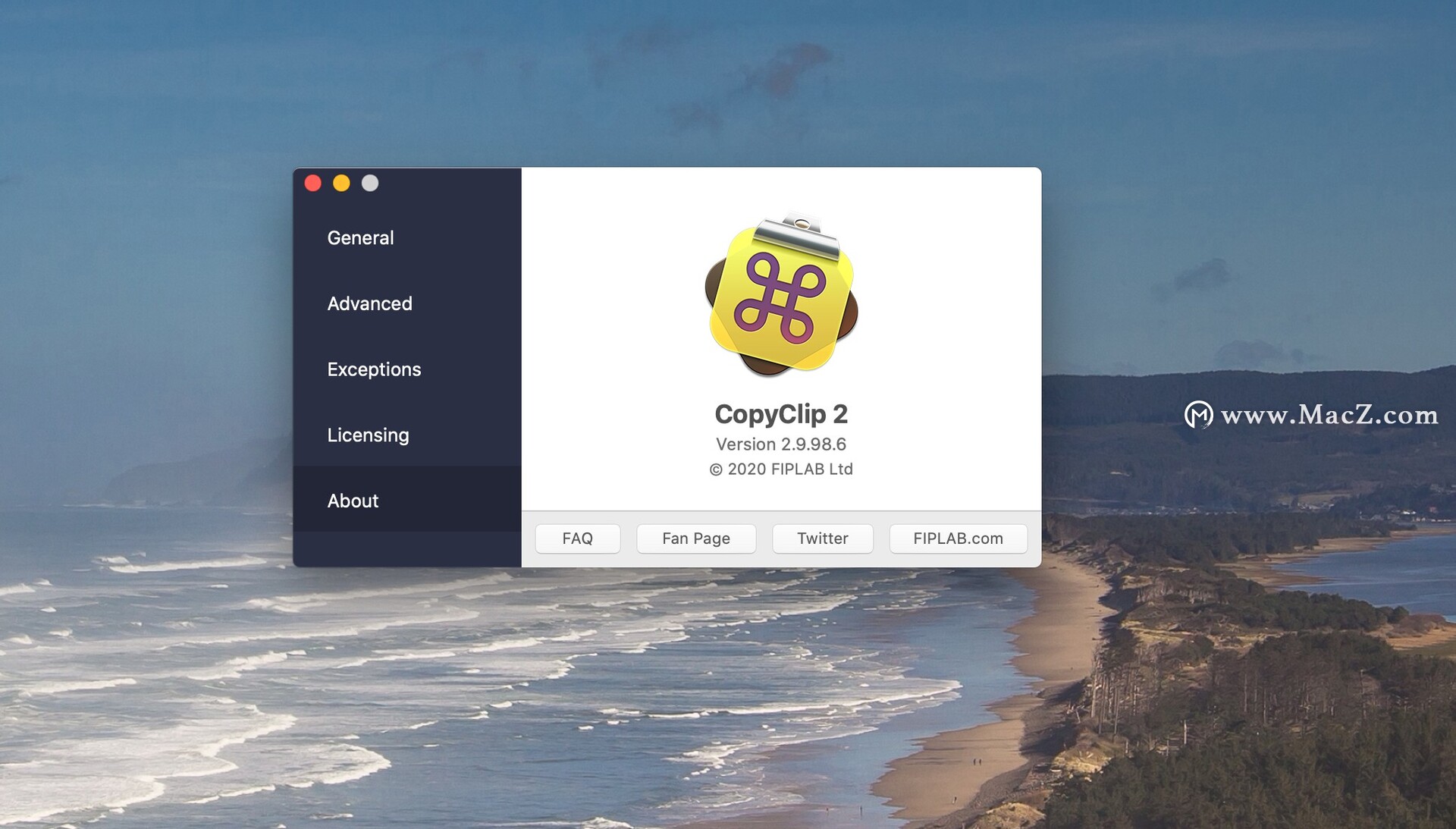The height and width of the screenshot is (829, 1456).
Task: Click the CopyClip 2 app icon
Action: (781, 295)
